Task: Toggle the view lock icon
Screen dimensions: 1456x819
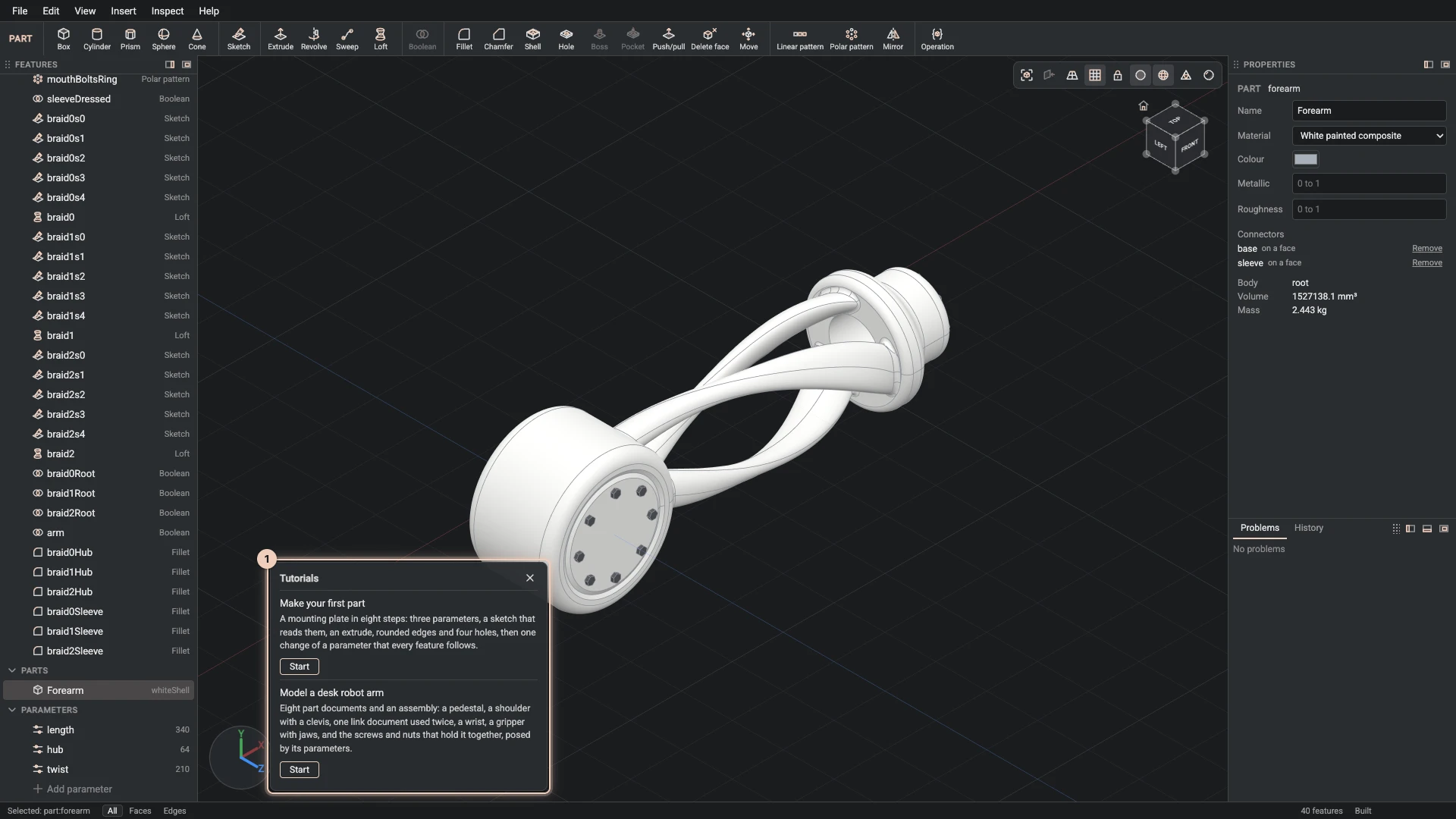Action: tap(1117, 75)
